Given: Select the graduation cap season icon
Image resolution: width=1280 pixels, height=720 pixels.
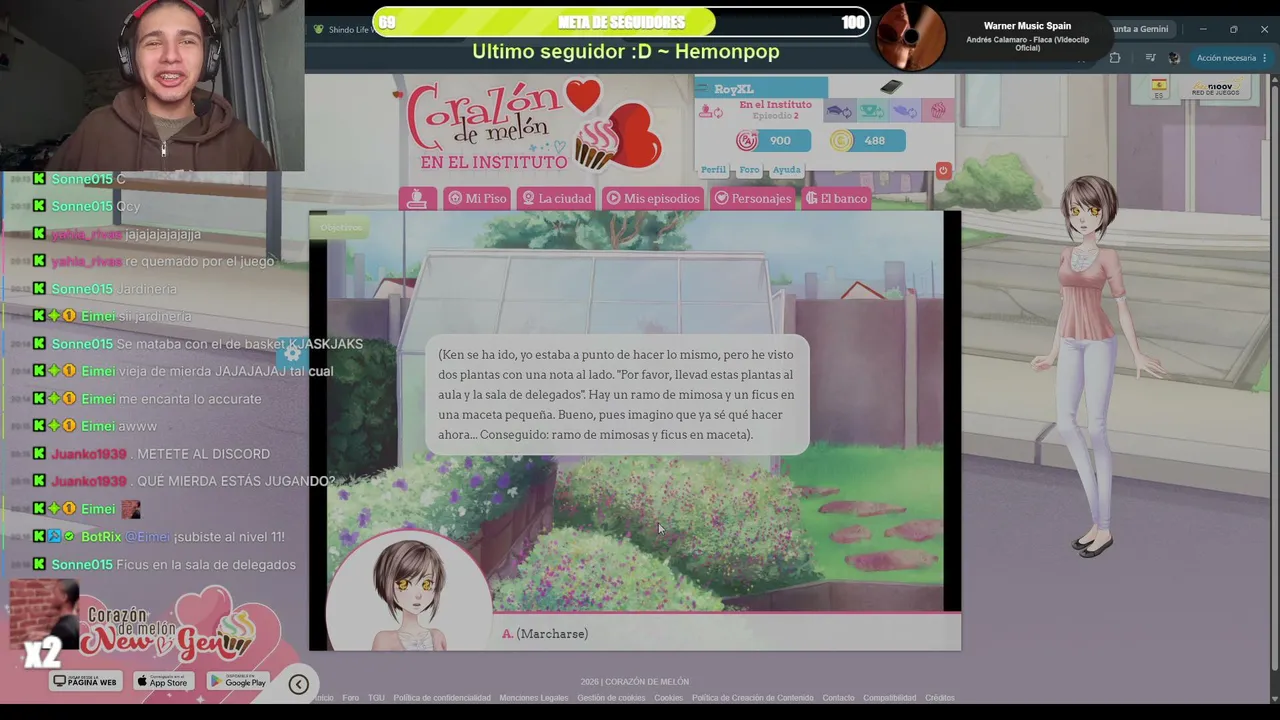Looking at the screenshot, I should tap(839, 111).
